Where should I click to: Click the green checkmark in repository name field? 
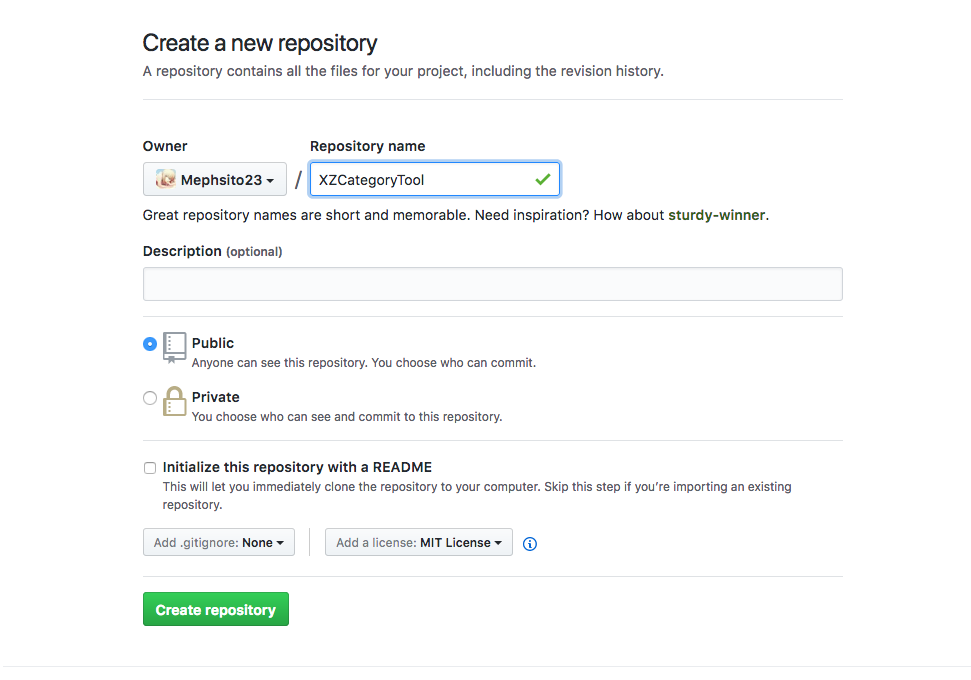click(542, 180)
